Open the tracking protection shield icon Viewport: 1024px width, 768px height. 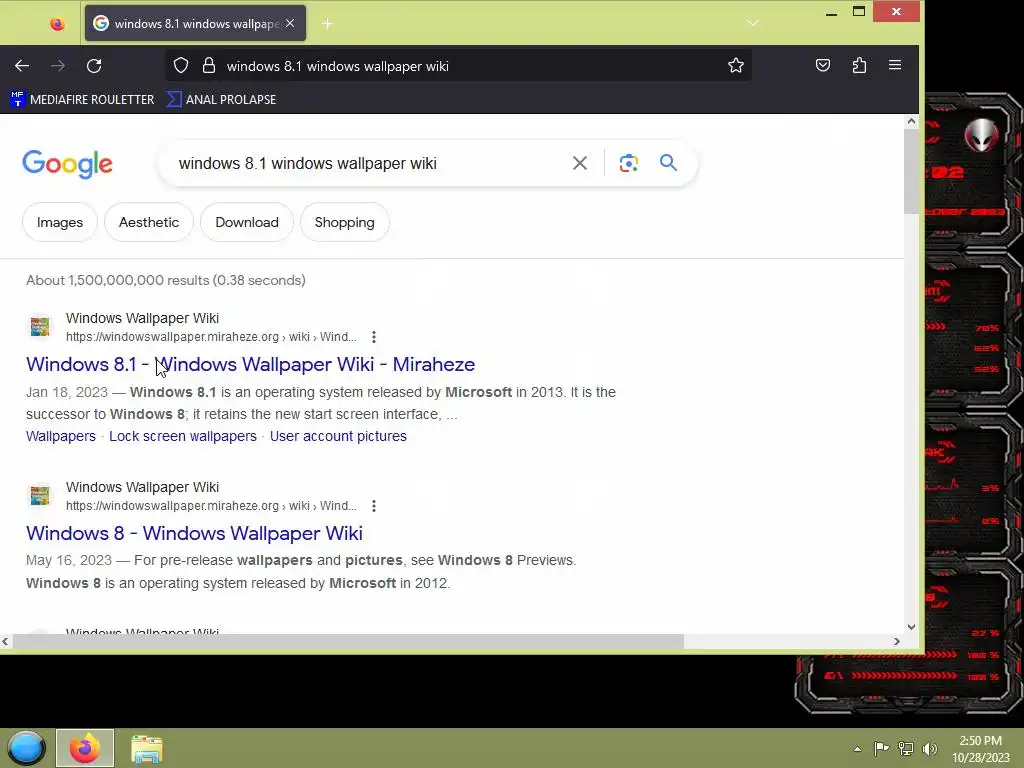(181, 65)
